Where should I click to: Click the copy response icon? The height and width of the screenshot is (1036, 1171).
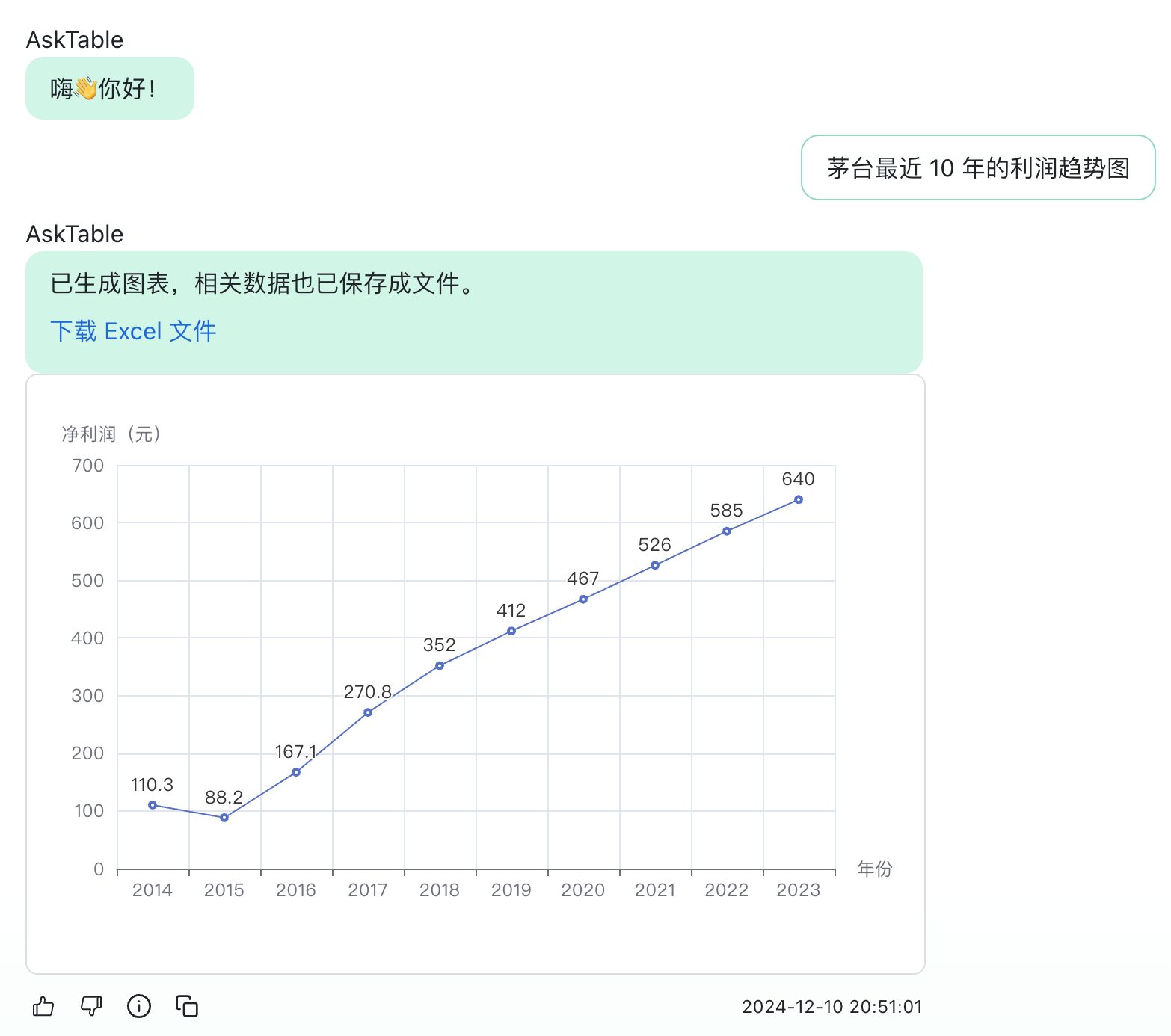click(187, 1006)
